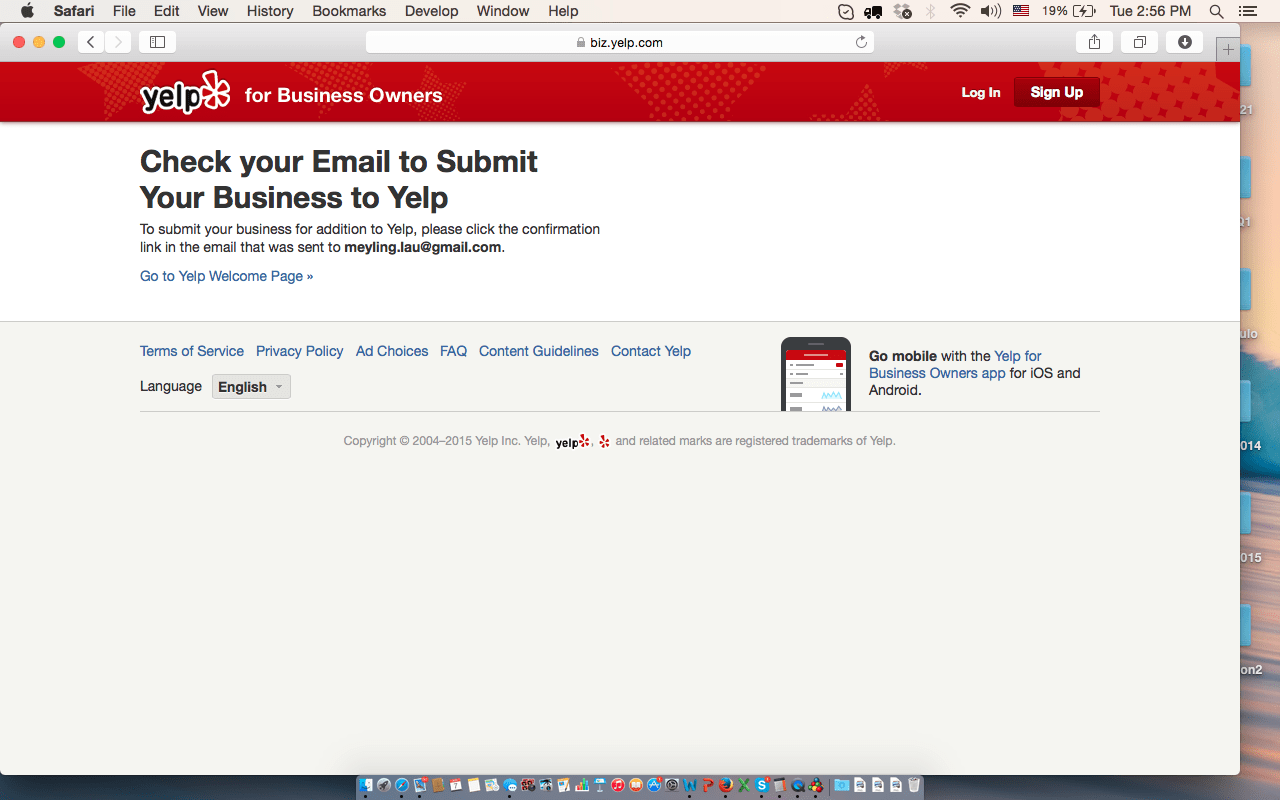
Task: Open Safari's Downloads button
Action: coord(1185,42)
